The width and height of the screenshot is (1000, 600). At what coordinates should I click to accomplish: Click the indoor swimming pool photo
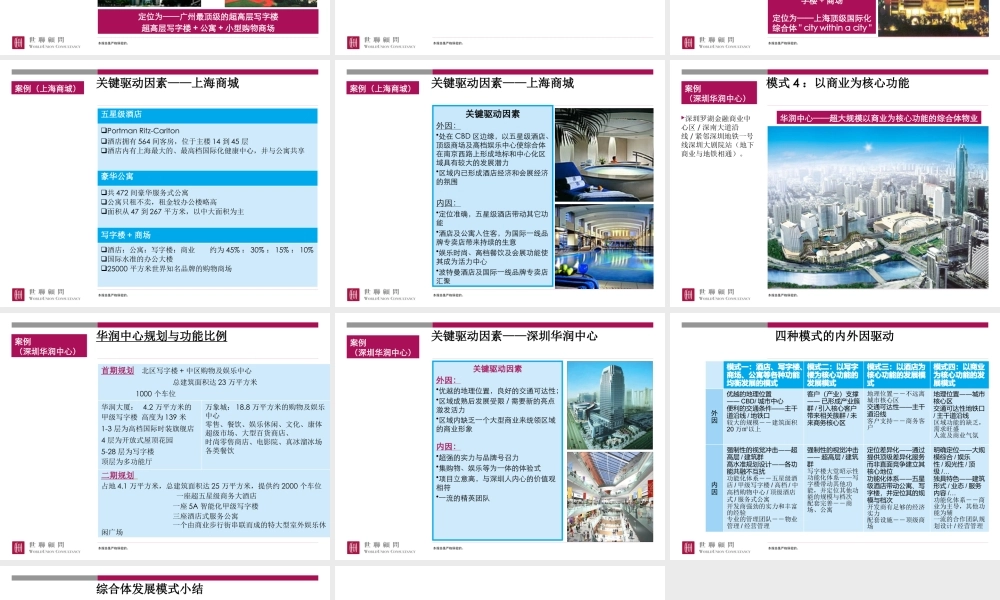604,247
